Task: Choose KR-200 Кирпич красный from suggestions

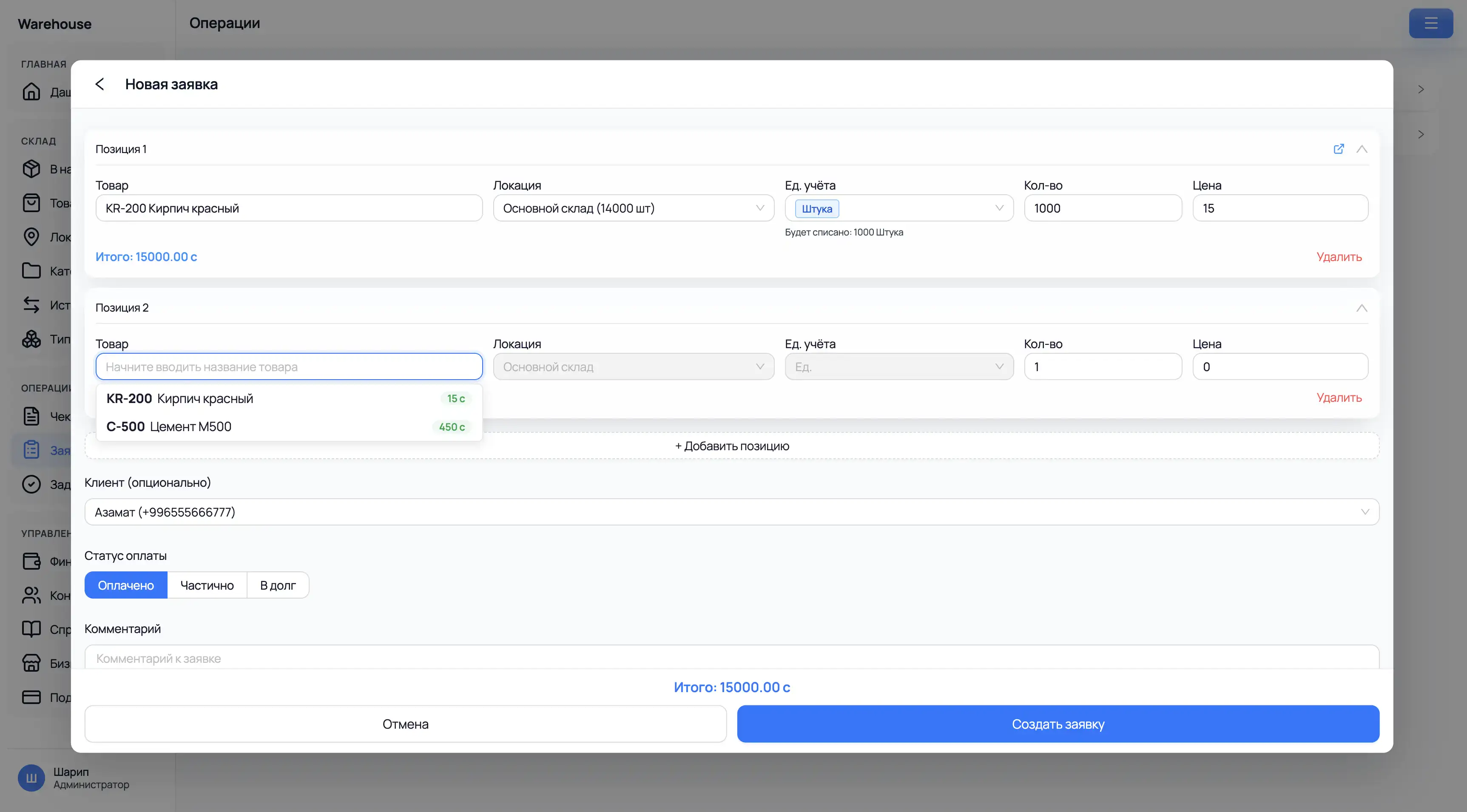Action: [289, 399]
